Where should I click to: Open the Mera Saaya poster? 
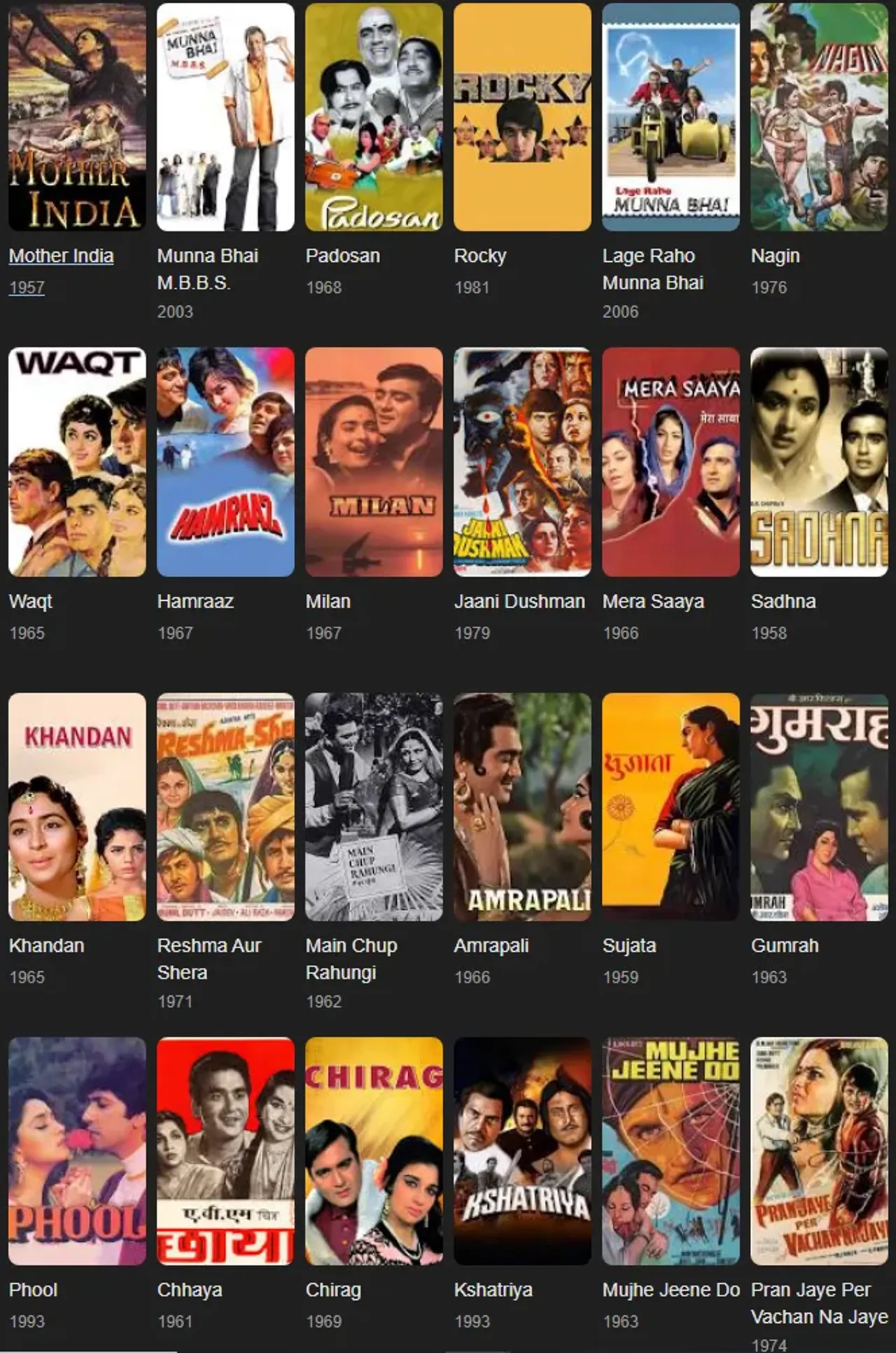click(671, 462)
